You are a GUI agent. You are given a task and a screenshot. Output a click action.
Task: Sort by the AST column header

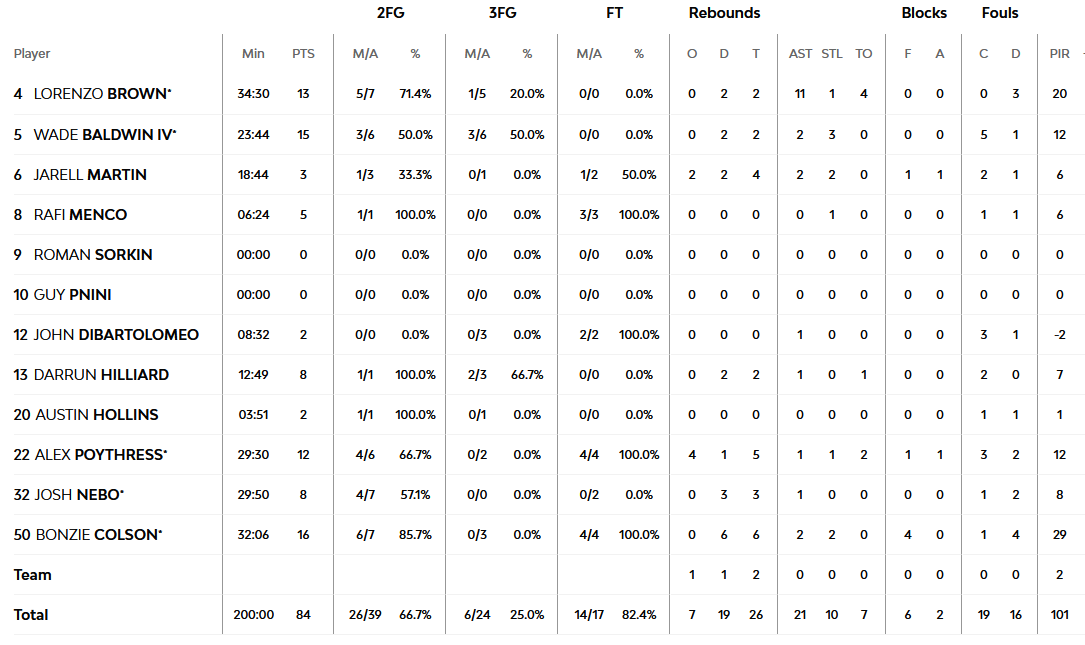(x=800, y=54)
